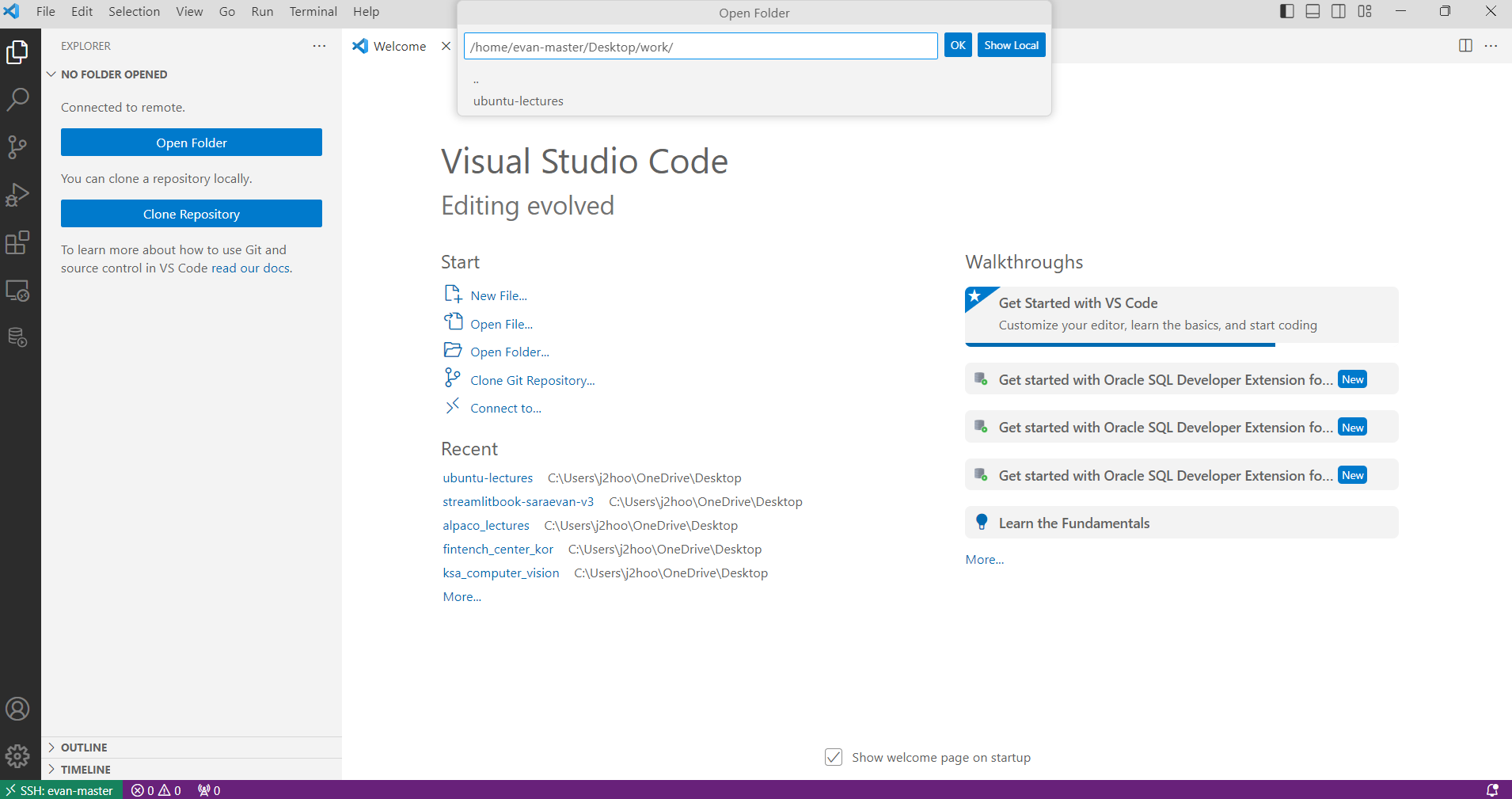Open the Explorer view in activity bar
The image size is (1512, 799).
coord(17,52)
